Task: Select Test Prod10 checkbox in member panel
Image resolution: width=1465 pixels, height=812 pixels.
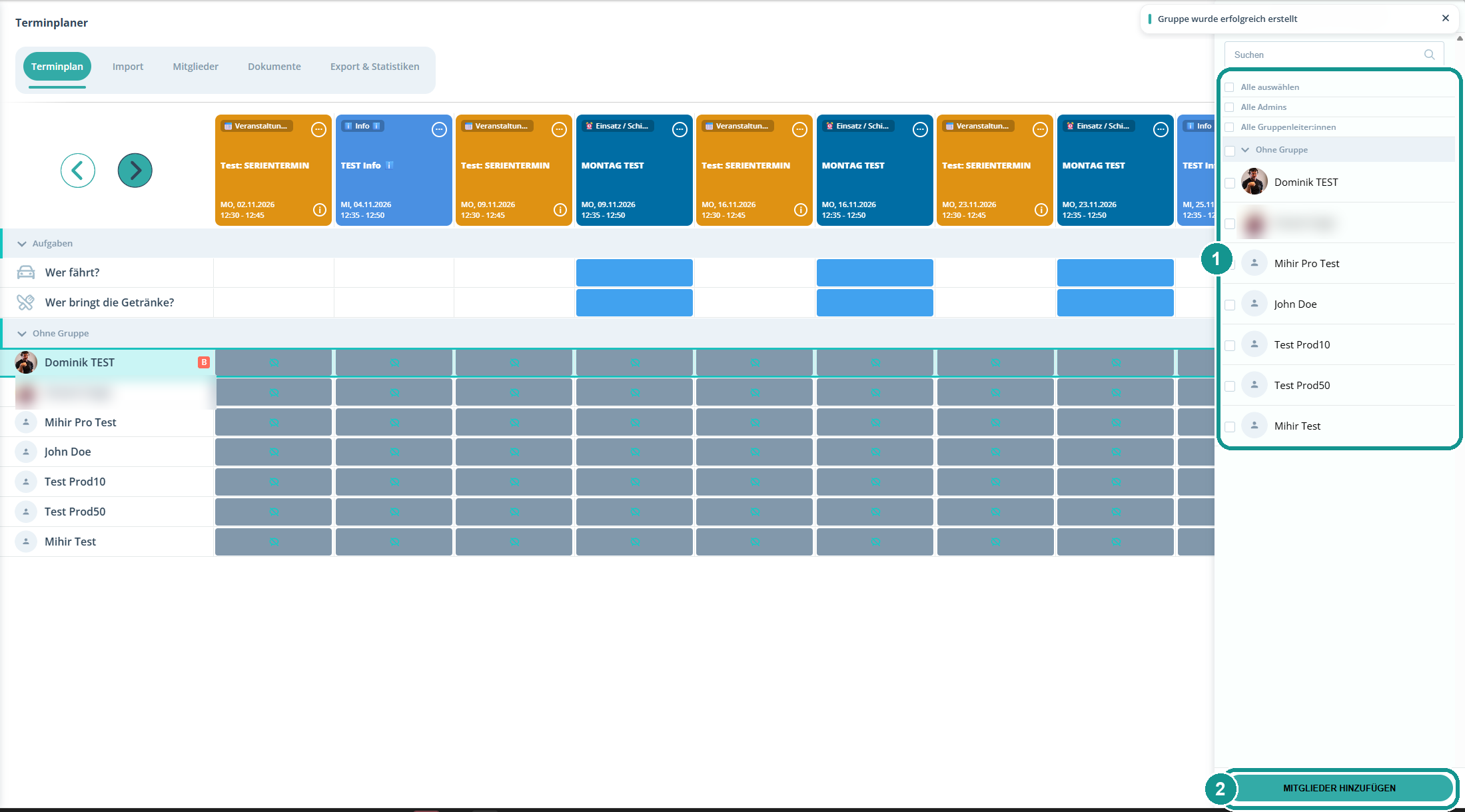Action: click(x=1230, y=346)
